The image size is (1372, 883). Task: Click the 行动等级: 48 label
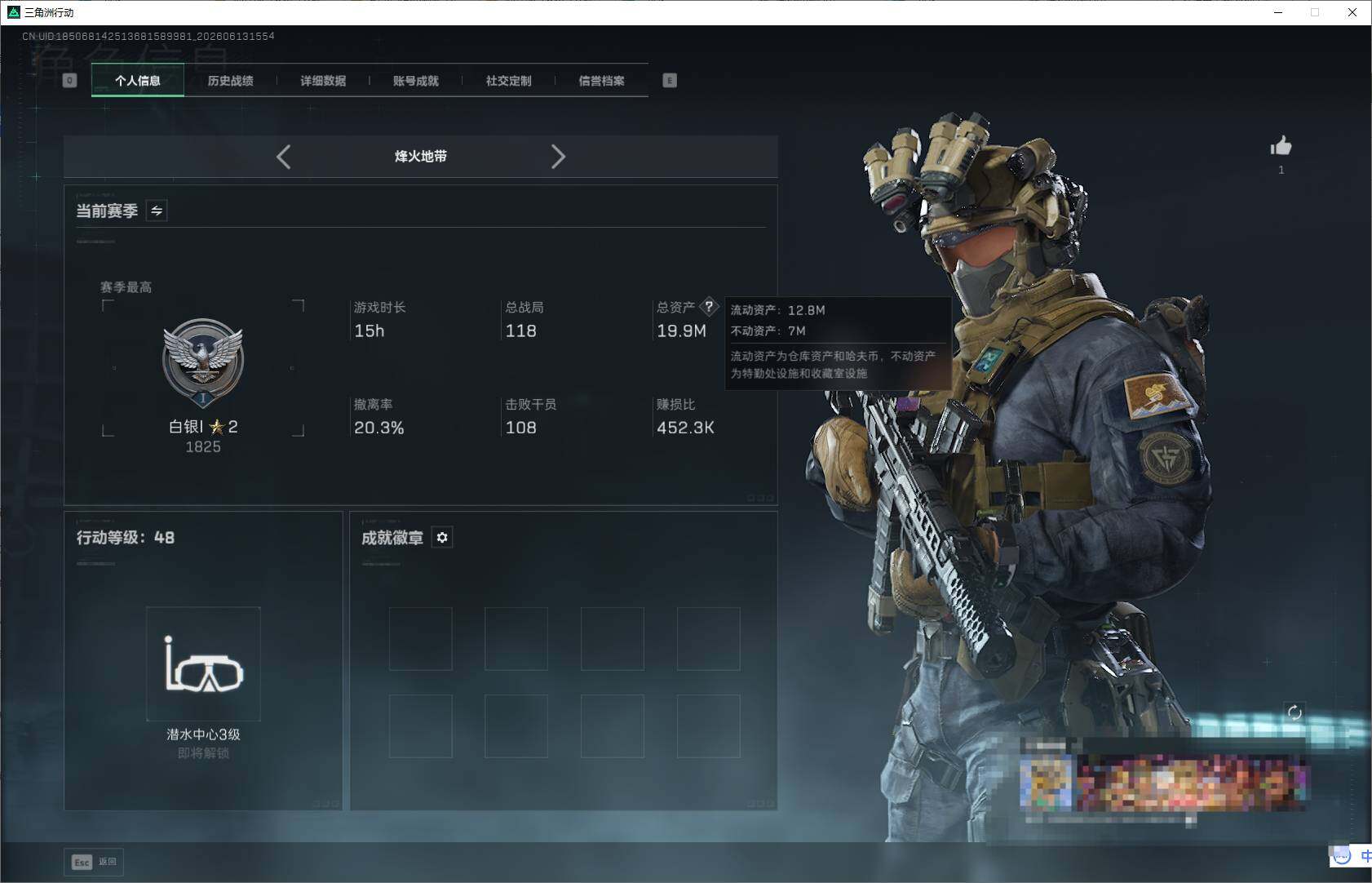126,538
